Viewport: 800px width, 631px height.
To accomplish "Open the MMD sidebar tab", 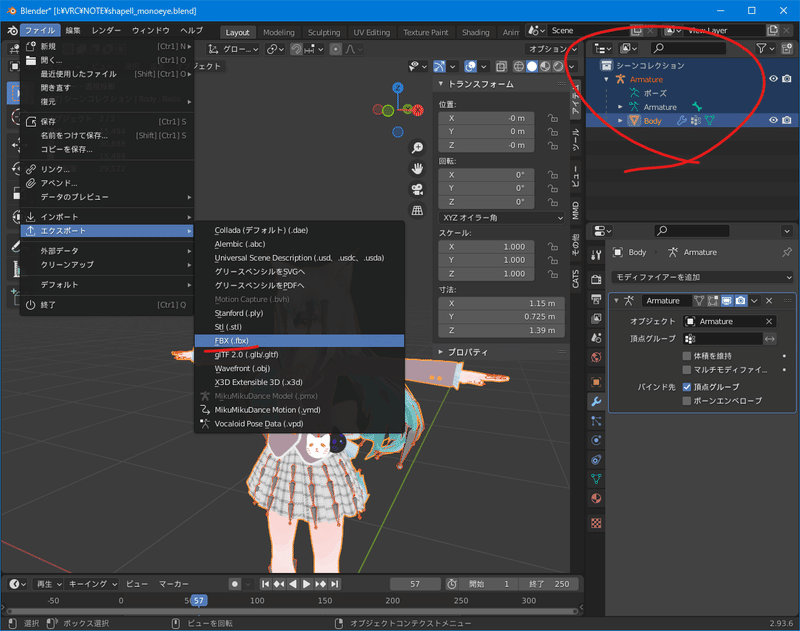I will pyautogui.click(x=576, y=210).
